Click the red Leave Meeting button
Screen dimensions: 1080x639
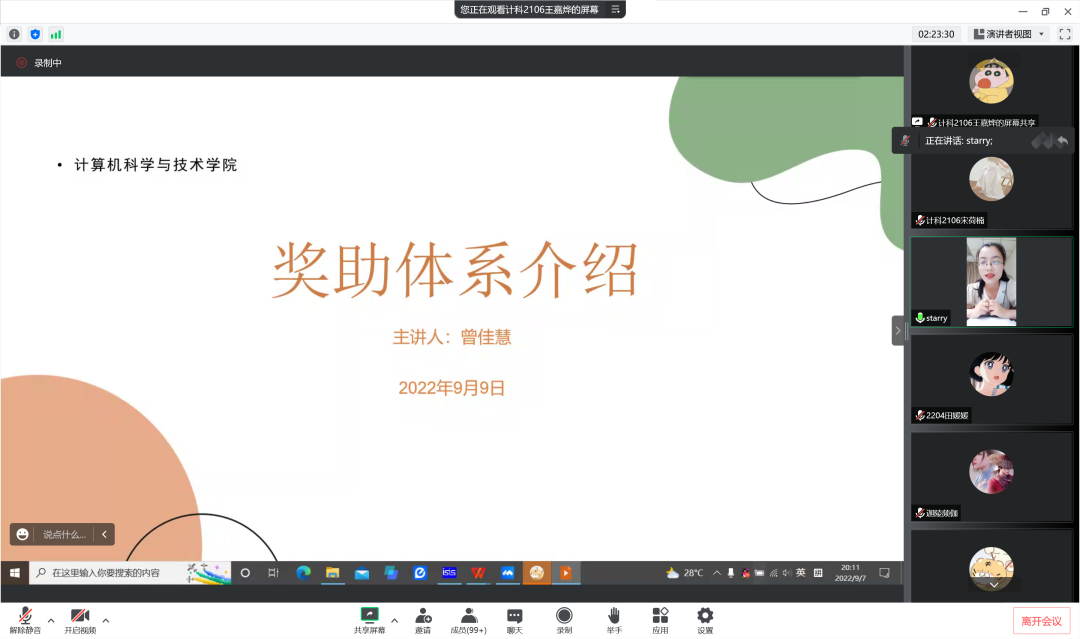click(1041, 621)
